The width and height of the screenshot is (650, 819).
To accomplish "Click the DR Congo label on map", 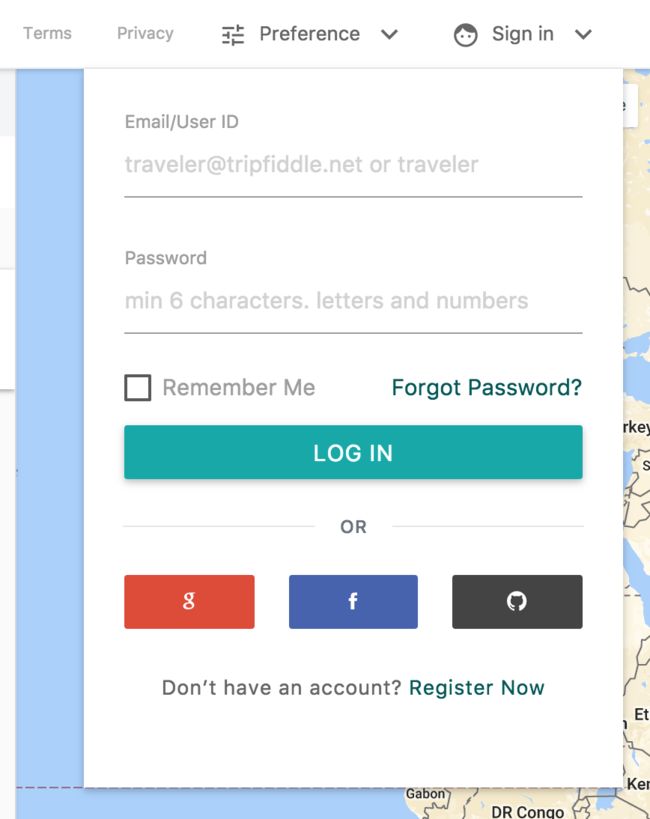I will click(x=528, y=812).
